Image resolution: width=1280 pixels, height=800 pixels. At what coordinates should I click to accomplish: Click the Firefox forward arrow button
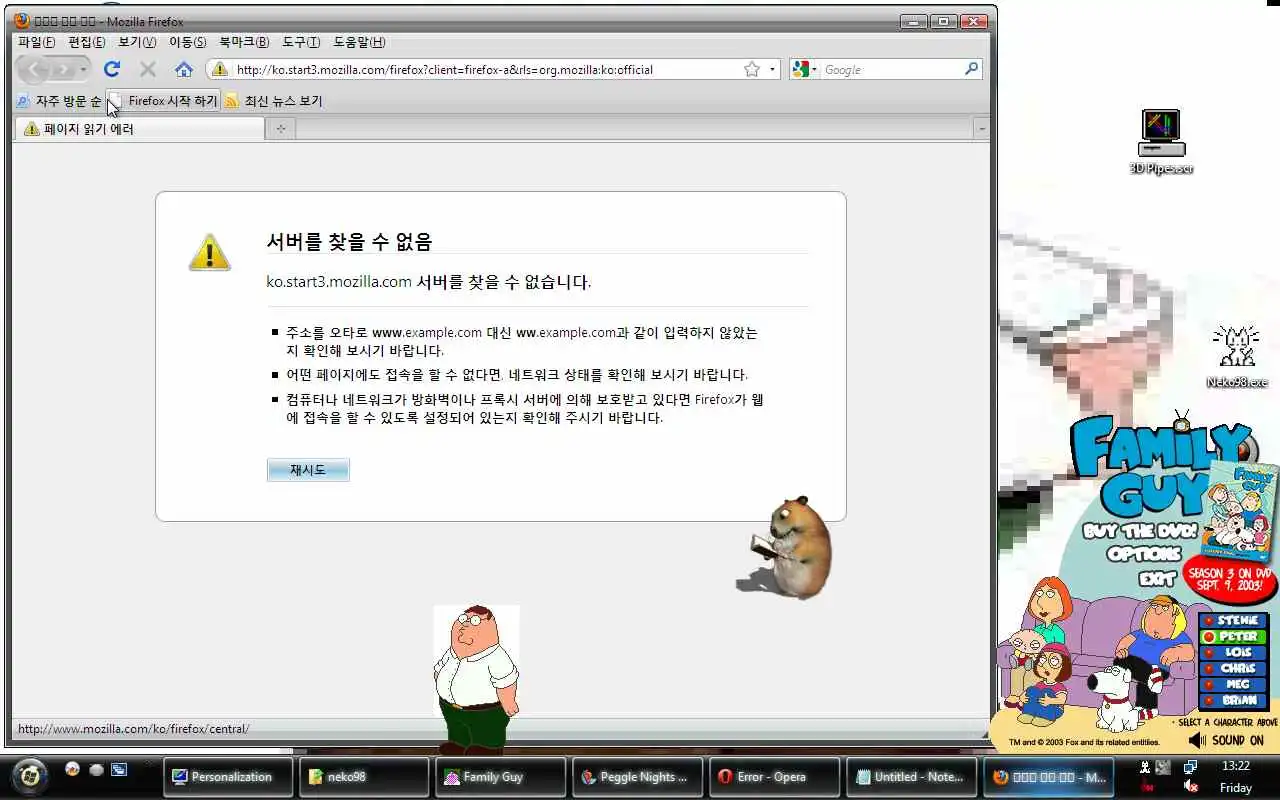[x=63, y=69]
